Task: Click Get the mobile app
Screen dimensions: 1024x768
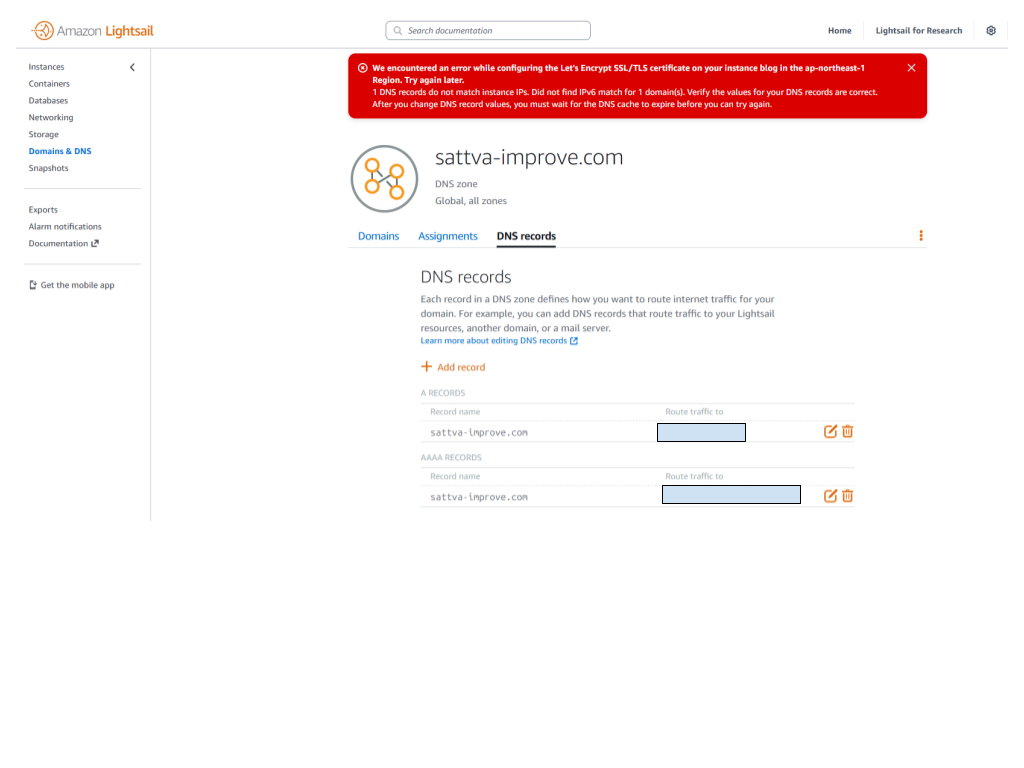Action: (72, 285)
